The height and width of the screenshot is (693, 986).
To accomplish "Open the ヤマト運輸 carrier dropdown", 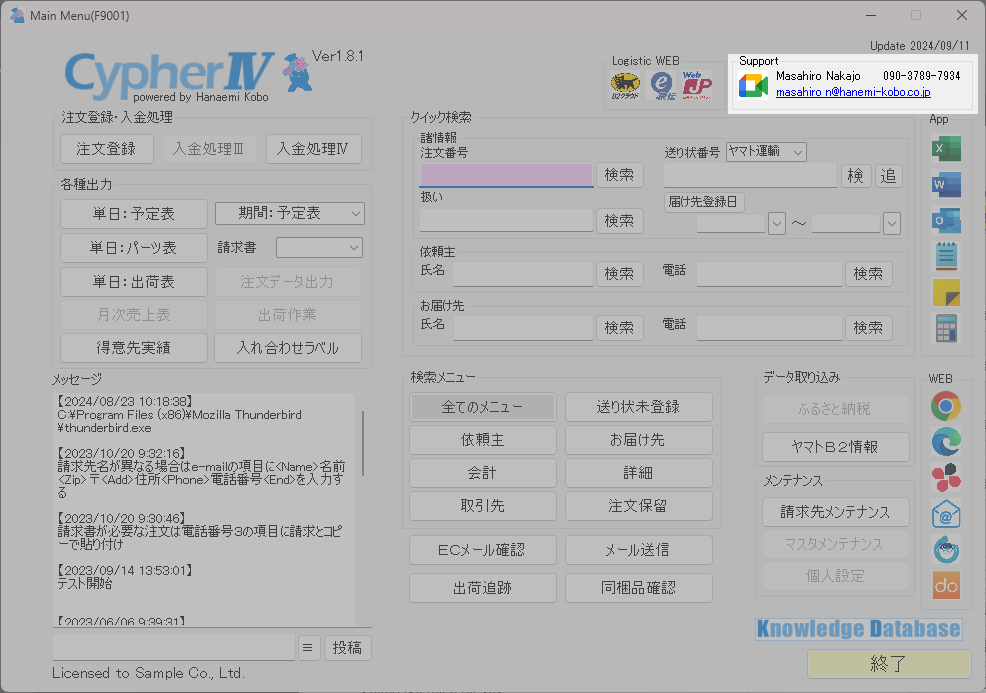I will 766,152.
